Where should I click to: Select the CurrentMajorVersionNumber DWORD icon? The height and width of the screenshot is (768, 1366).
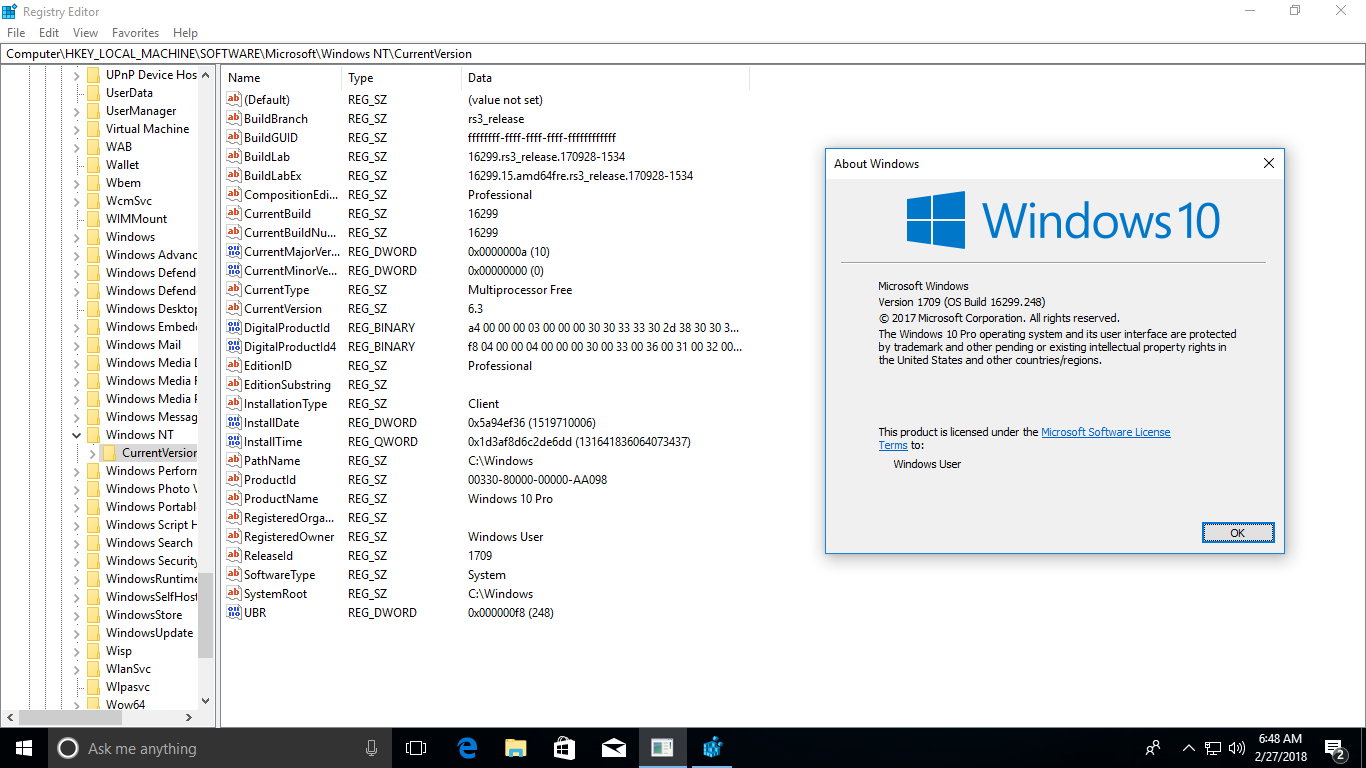pos(234,252)
